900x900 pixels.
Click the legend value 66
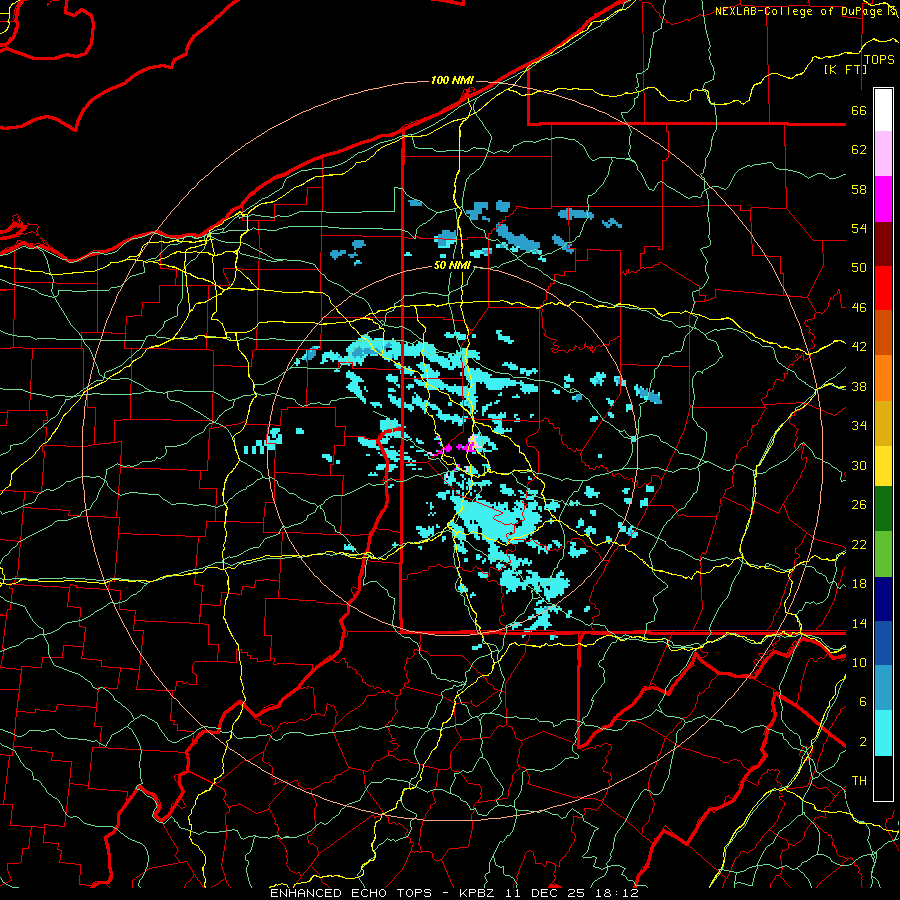(859, 110)
